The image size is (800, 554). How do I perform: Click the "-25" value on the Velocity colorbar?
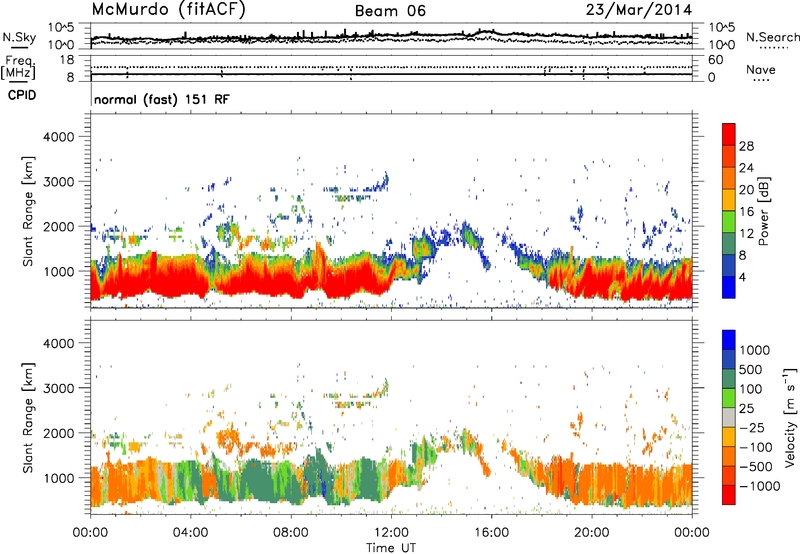coord(752,427)
